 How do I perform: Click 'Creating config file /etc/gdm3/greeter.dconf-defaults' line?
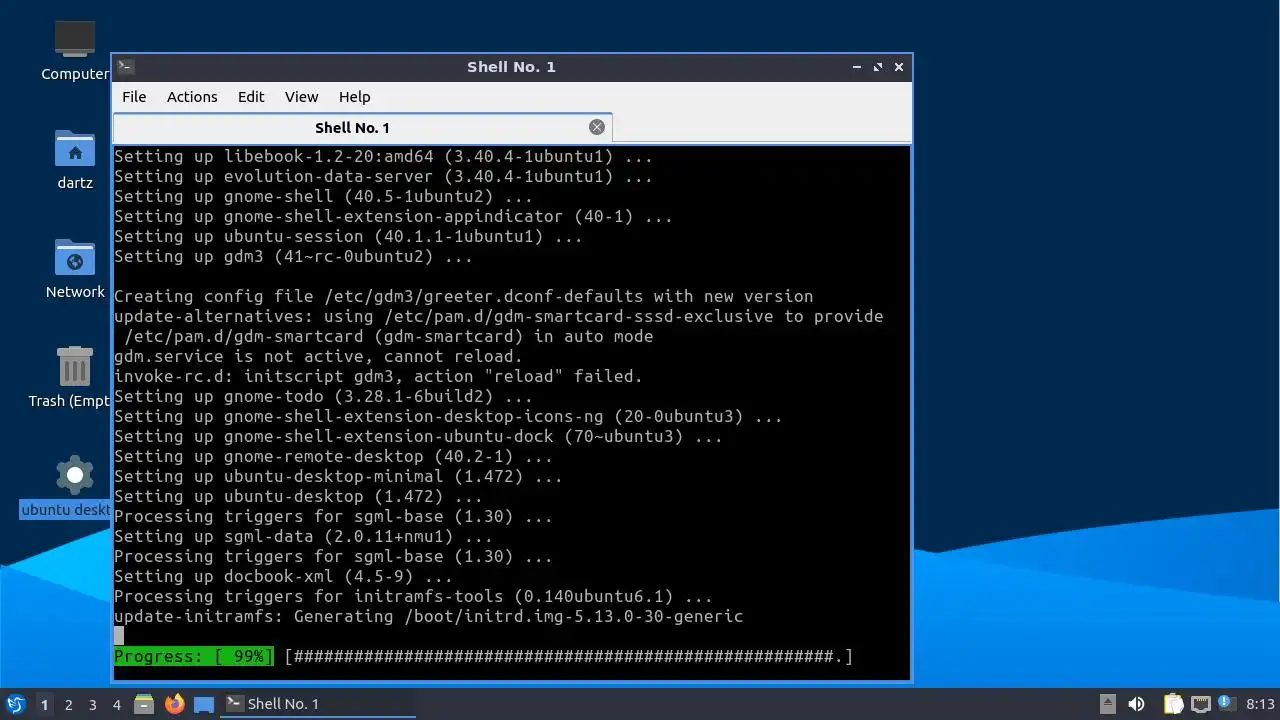463,296
